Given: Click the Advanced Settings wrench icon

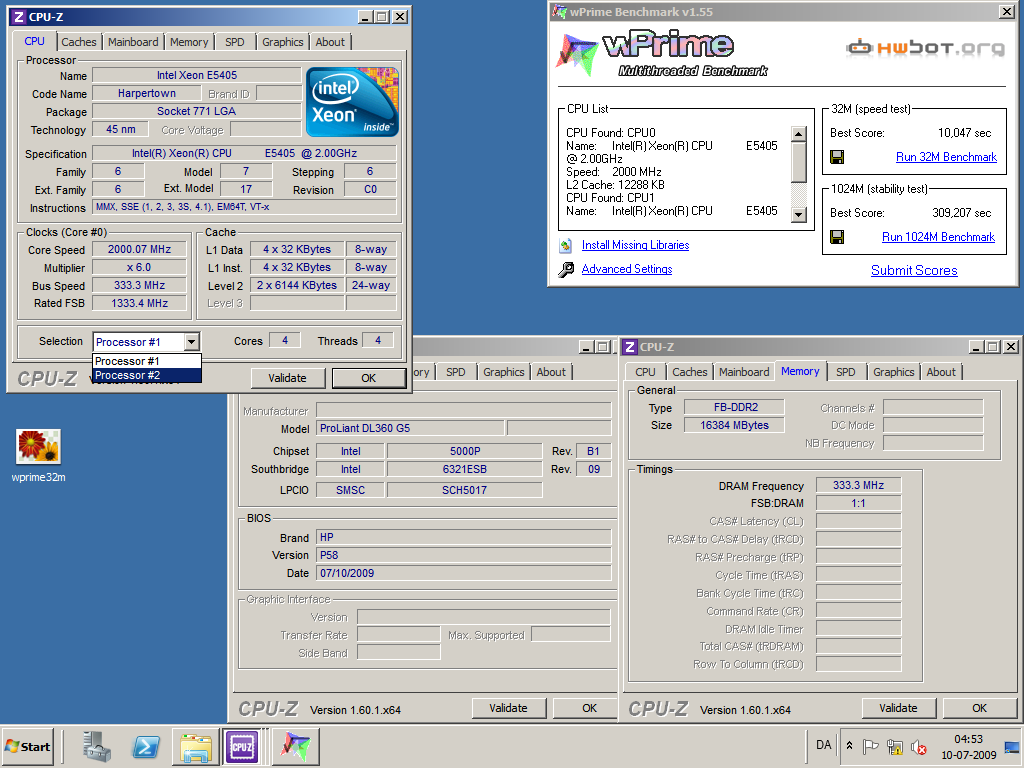Looking at the screenshot, I should (x=566, y=269).
